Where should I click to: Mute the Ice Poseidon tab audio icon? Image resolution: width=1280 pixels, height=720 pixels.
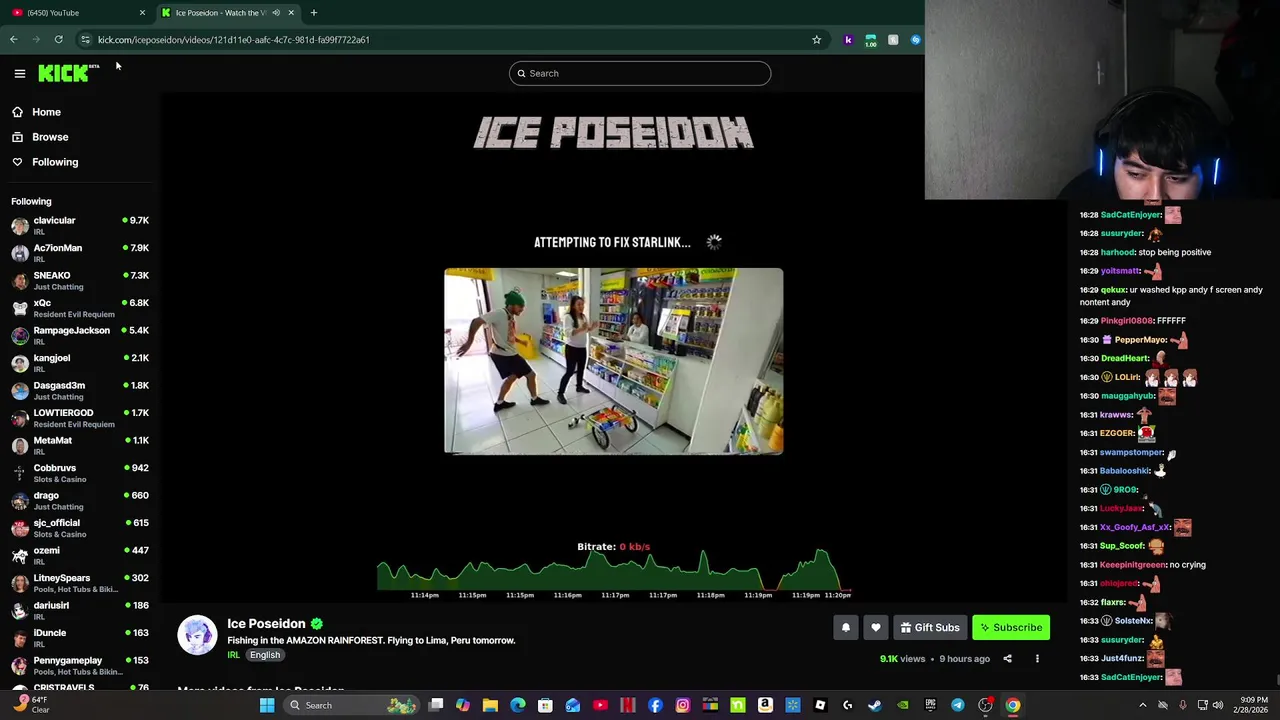point(276,13)
